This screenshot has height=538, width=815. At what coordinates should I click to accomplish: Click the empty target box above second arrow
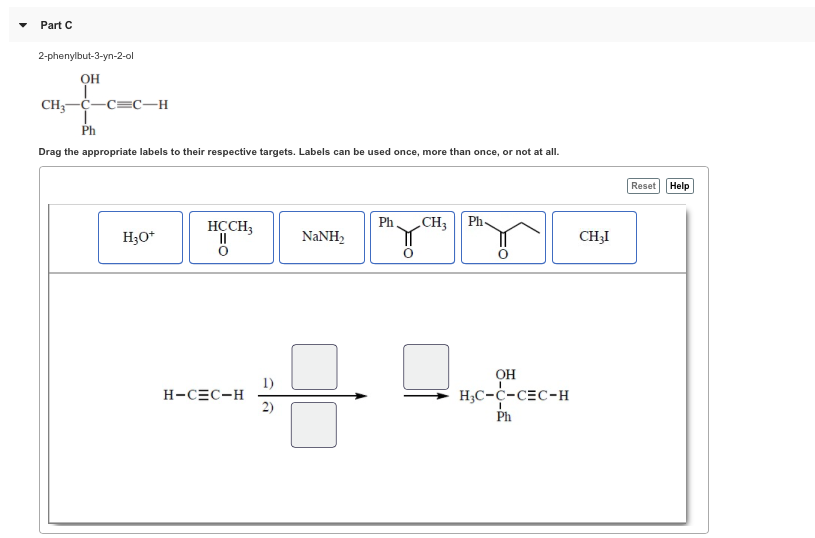(x=426, y=366)
